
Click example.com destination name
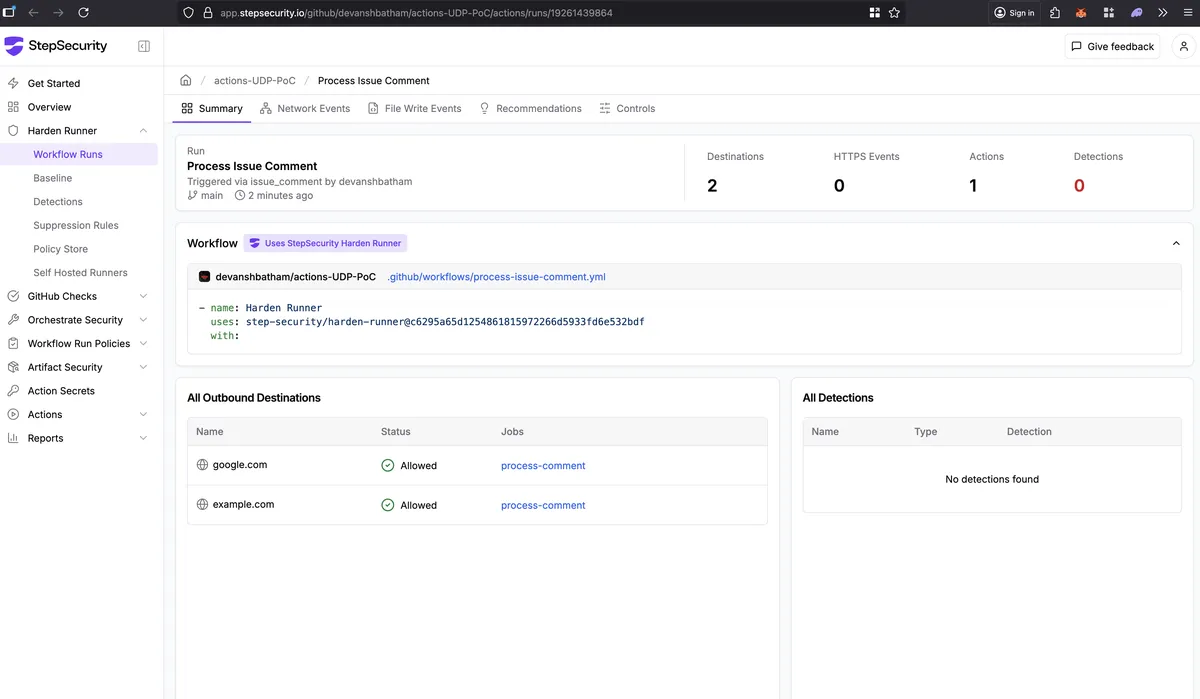pyautogui.click(x=243, y=505)
